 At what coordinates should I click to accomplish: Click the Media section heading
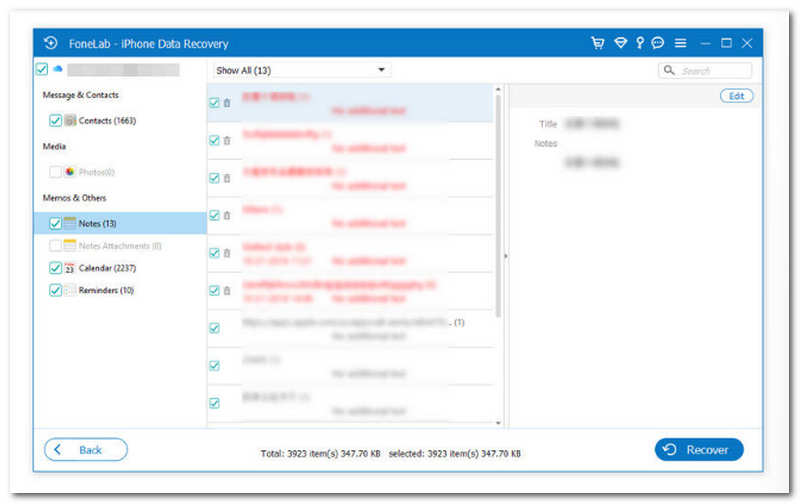coord(54,146)
